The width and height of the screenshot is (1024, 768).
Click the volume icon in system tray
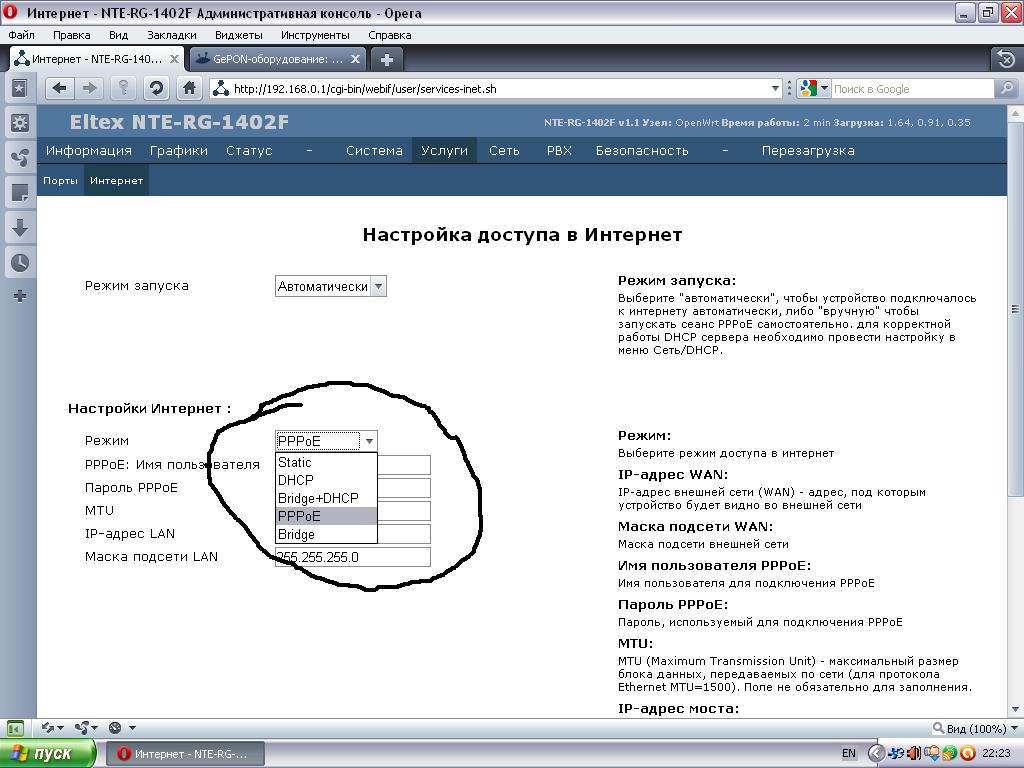913,753
